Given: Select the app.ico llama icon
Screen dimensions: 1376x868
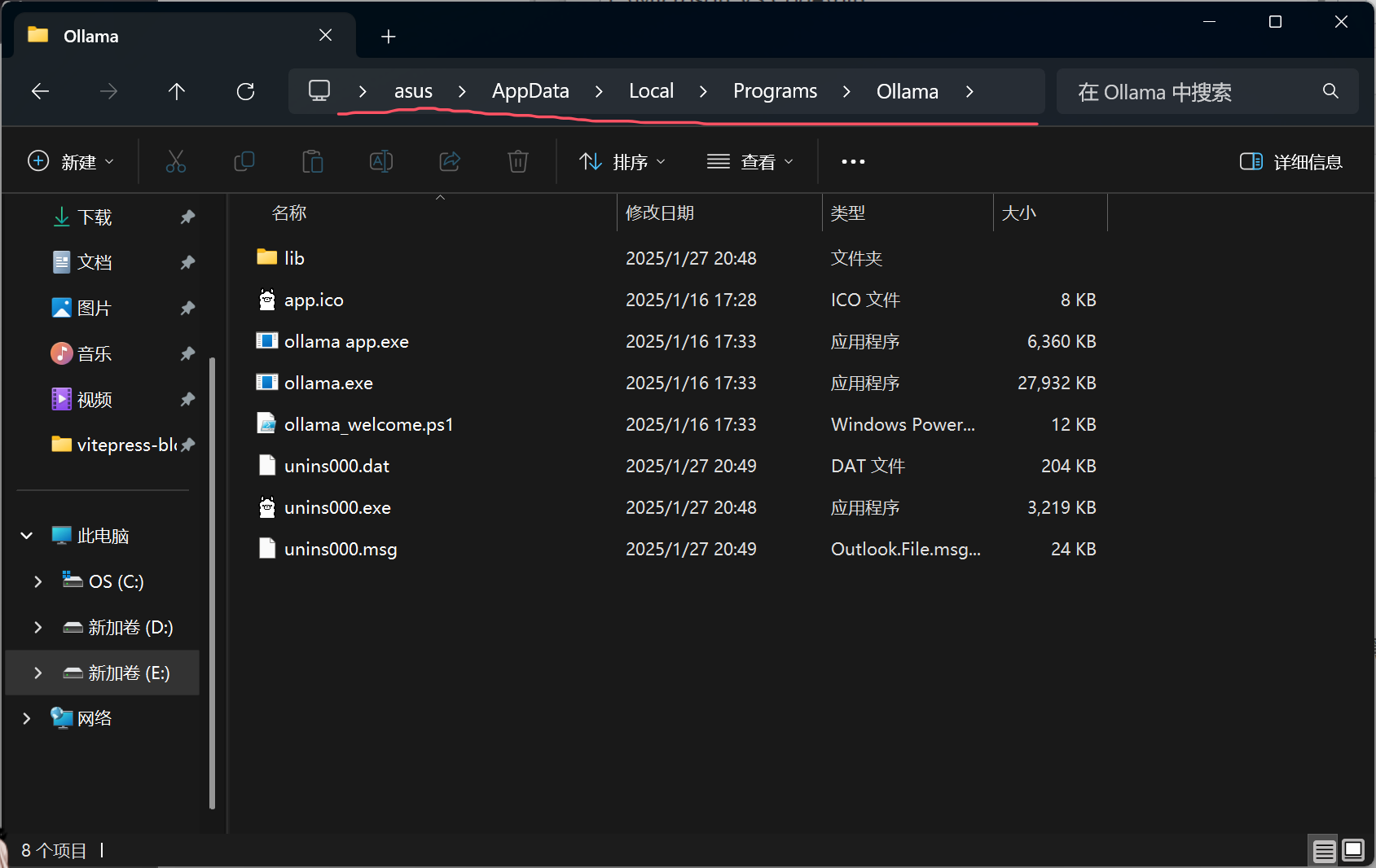Looking at the screenshot, I should [267, 300].
